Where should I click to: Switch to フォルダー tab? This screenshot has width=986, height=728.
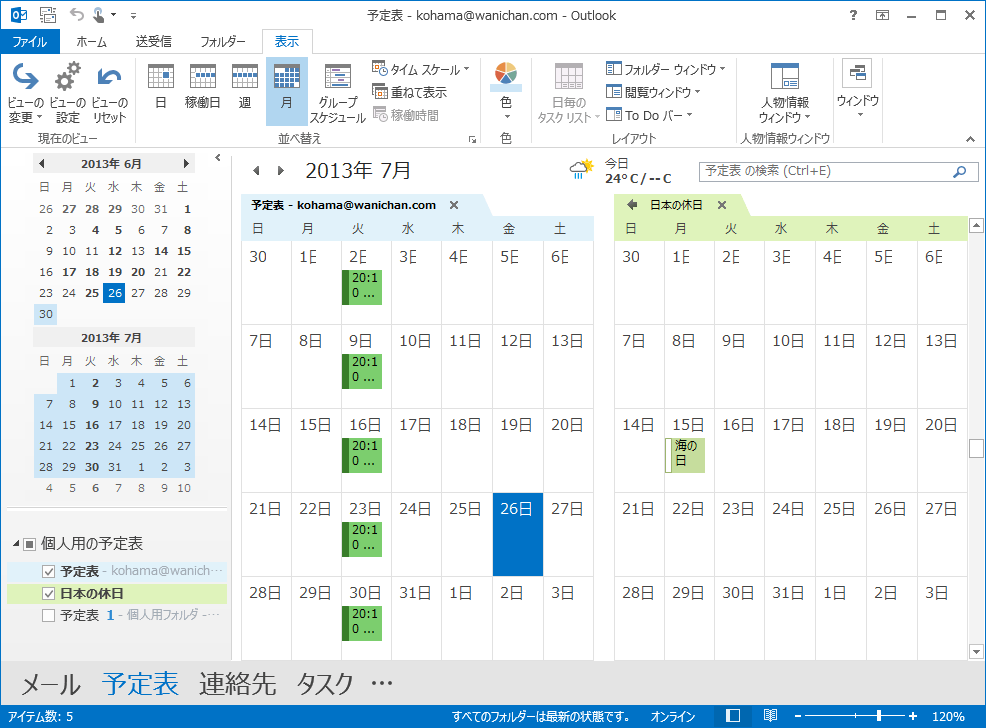223,41
